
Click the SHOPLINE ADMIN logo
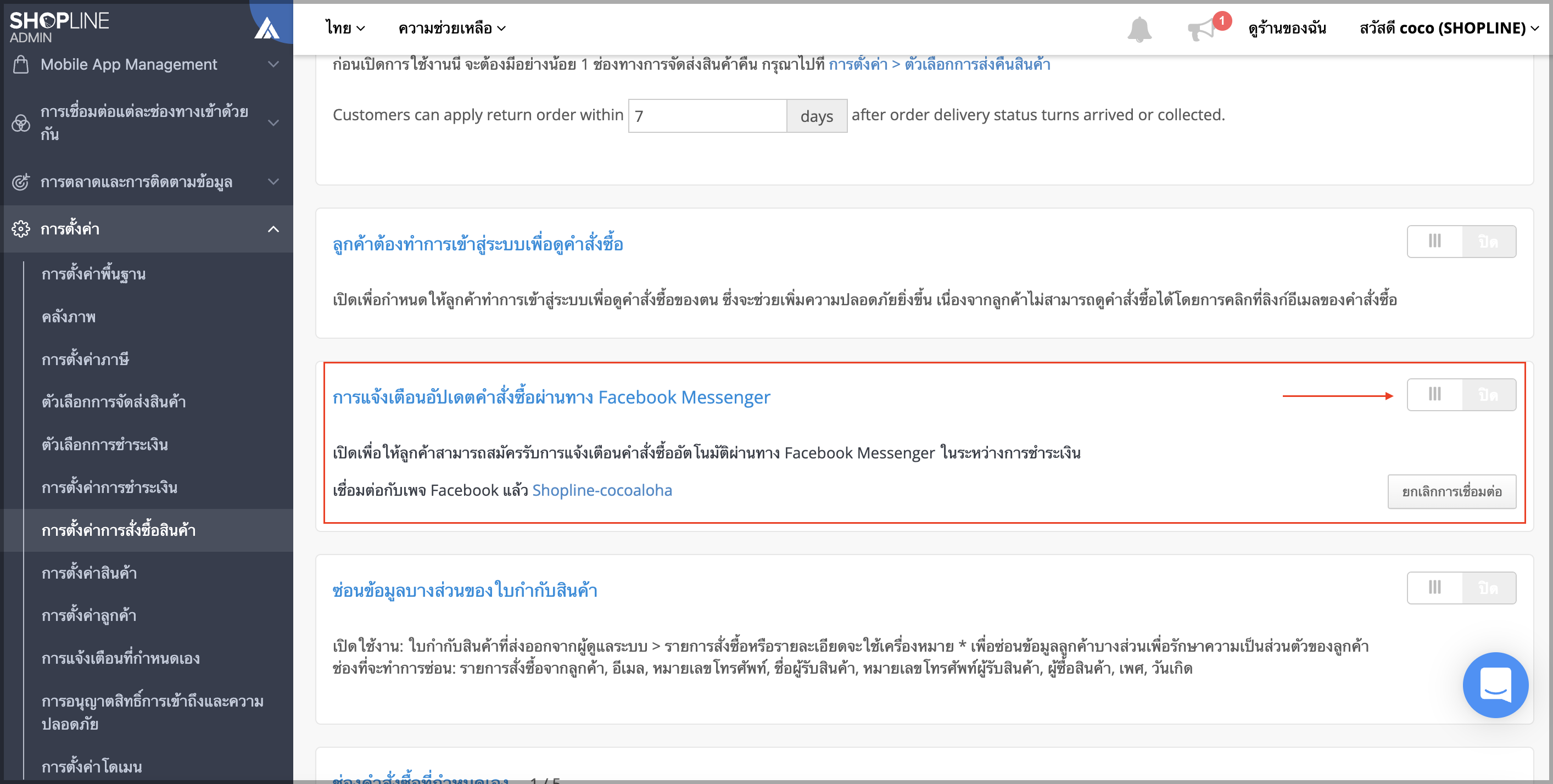point(59,27)
